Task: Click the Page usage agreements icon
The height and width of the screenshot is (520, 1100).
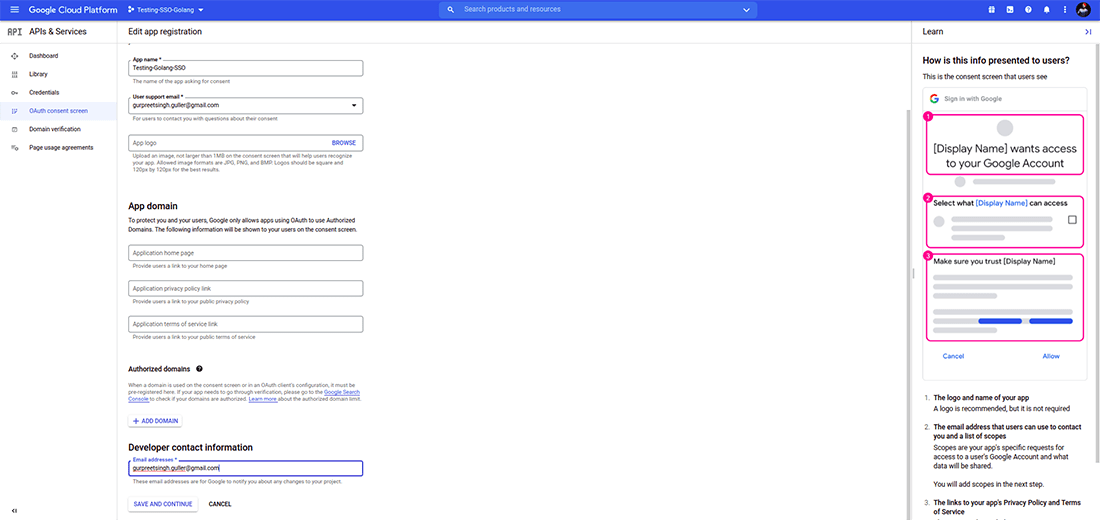Action: [15, 147]
